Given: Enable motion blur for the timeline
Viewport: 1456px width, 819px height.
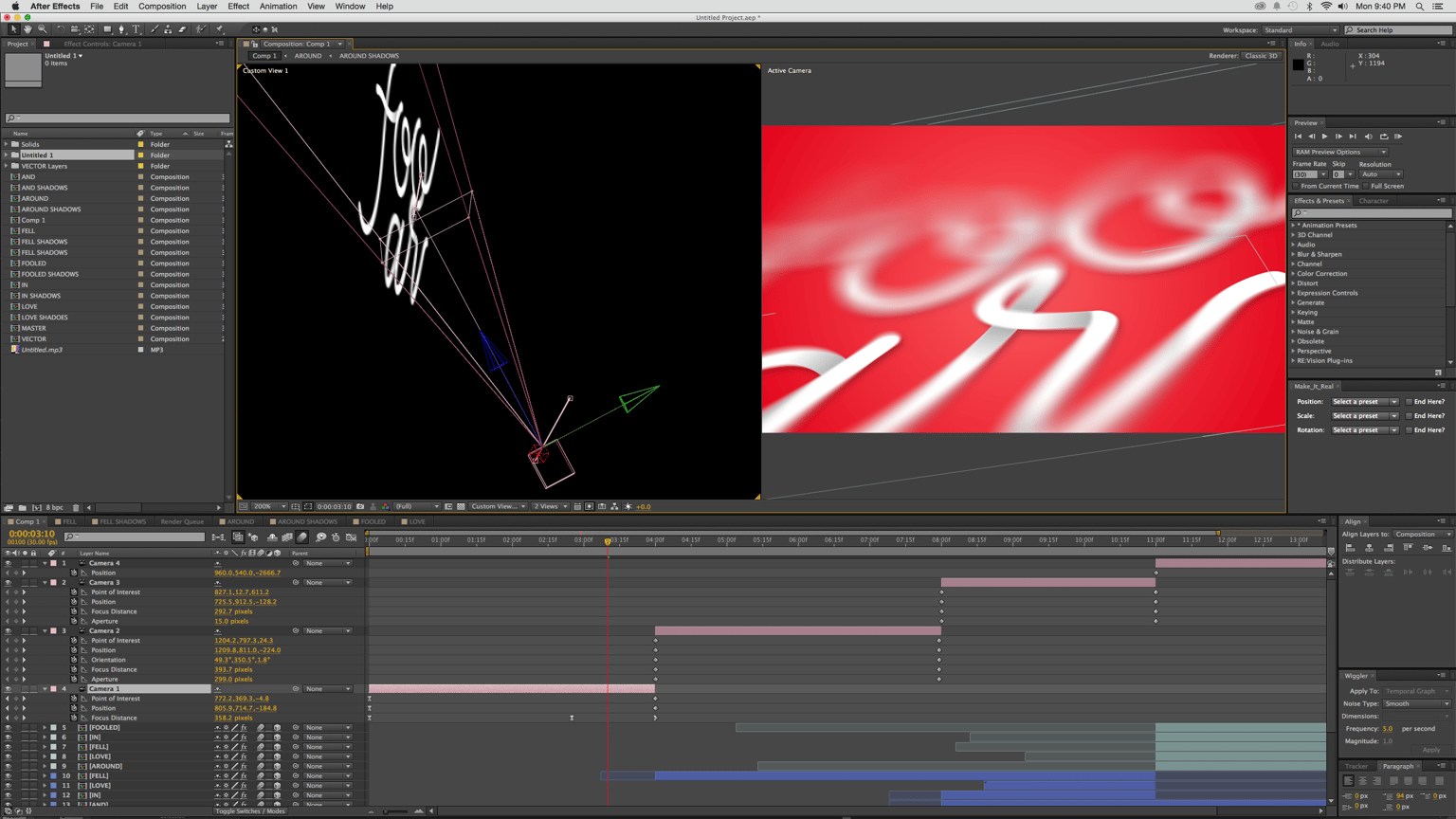Looking at the screenshot, I should tap(302, 537).
